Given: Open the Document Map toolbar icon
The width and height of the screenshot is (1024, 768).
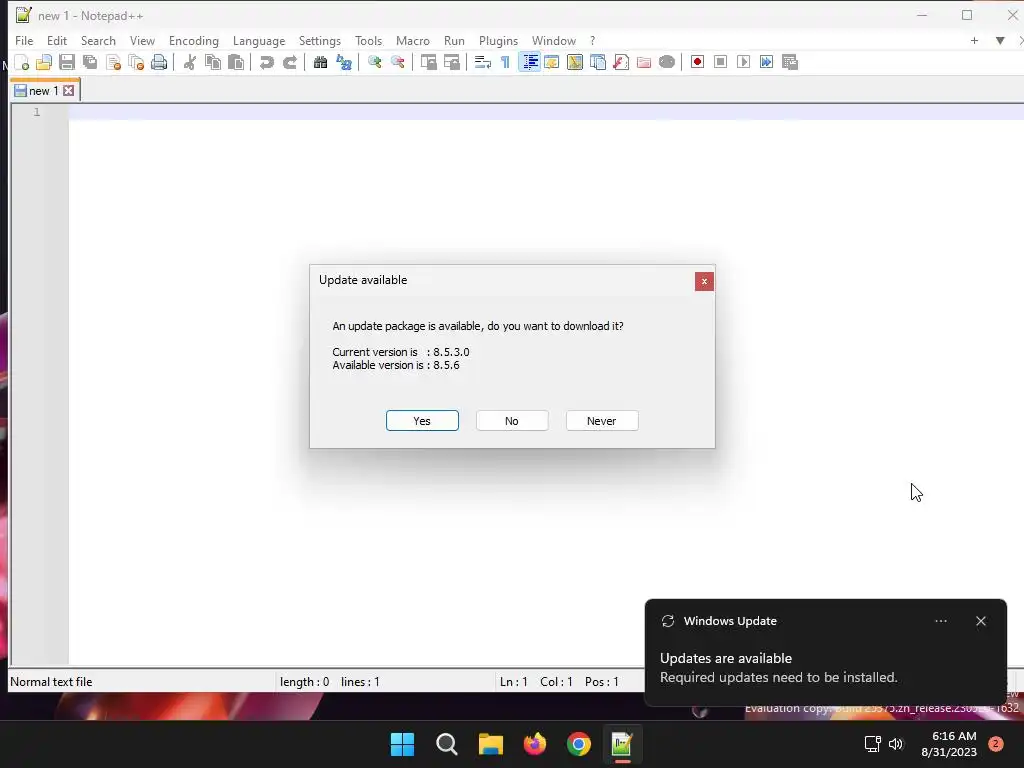Looking at the screenshot, I should (575, 62).
